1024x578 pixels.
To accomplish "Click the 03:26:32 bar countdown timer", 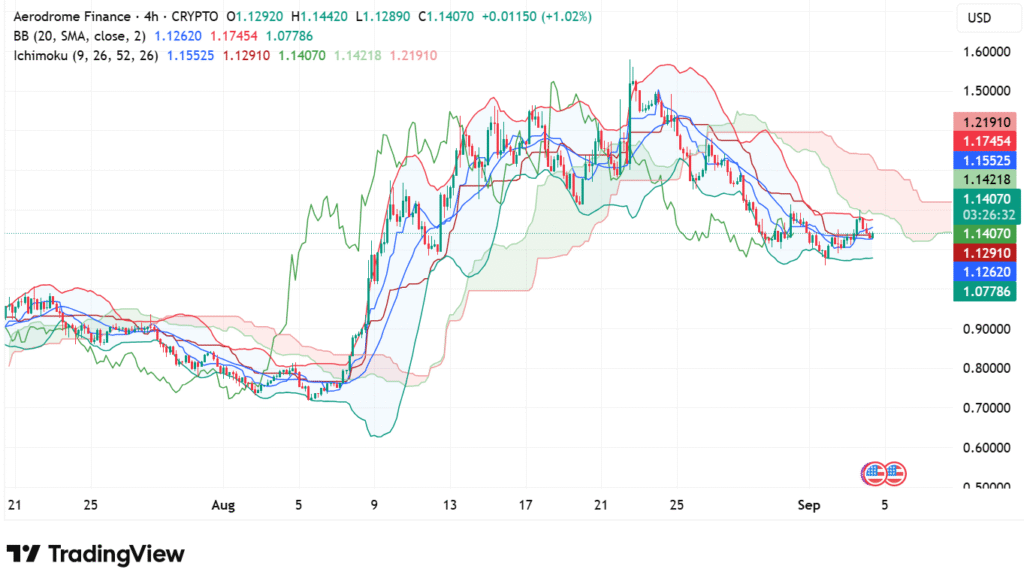I will [x=989, y=215].
